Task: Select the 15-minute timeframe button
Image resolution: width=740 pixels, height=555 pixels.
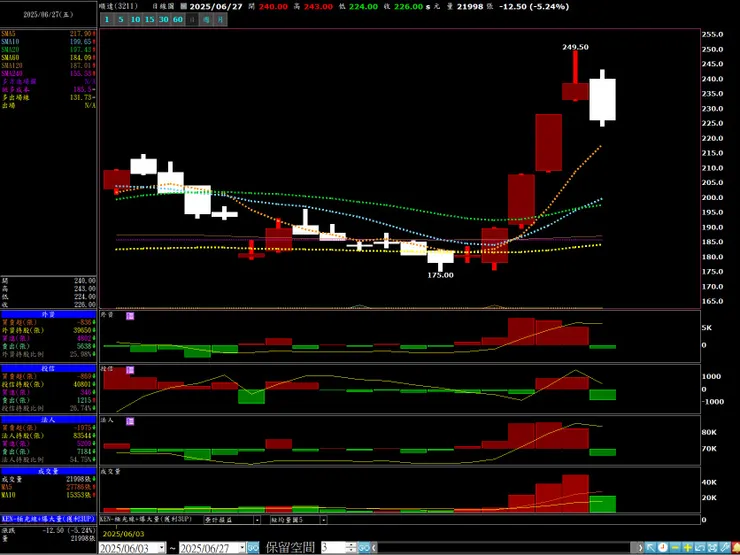Action: click(150, 19)
